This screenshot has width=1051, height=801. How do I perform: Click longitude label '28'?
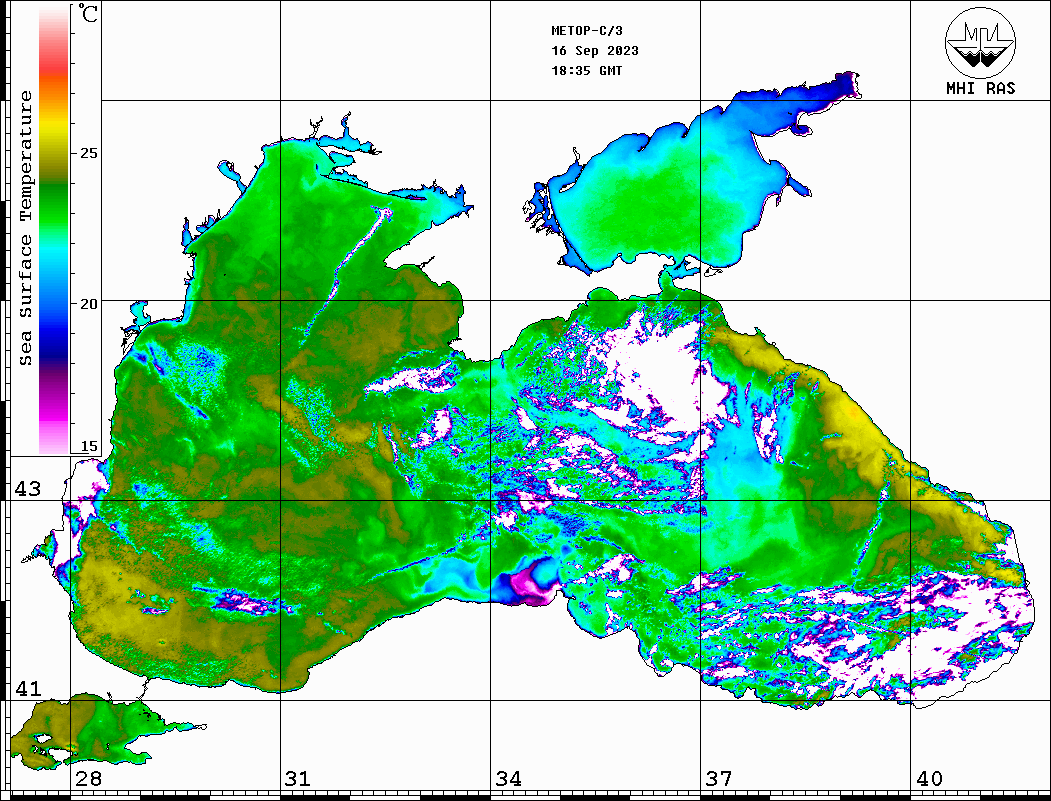(x=88, y=779)
